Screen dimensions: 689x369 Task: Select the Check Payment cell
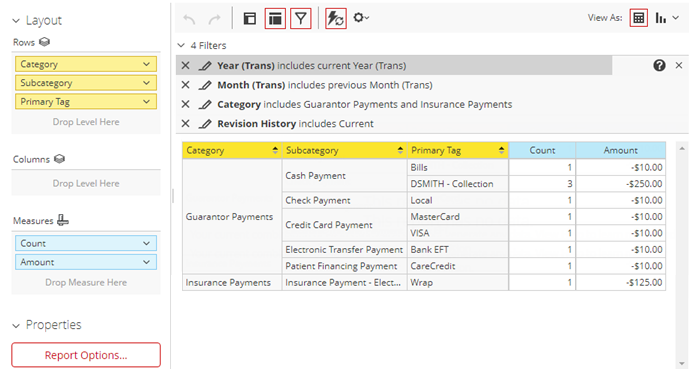click(344, 200)
